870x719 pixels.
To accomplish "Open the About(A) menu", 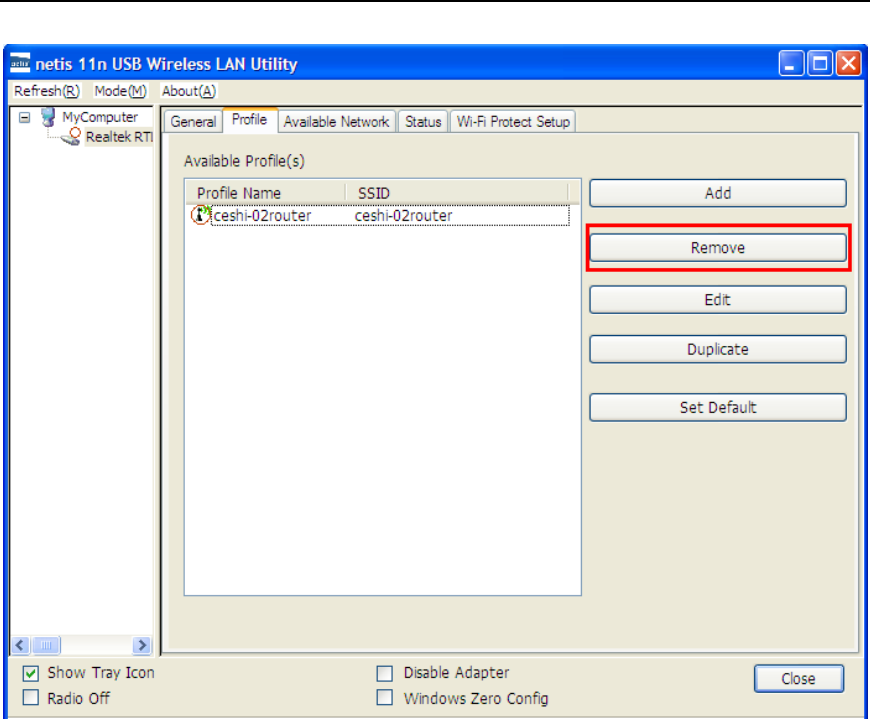I will [189, 91].
